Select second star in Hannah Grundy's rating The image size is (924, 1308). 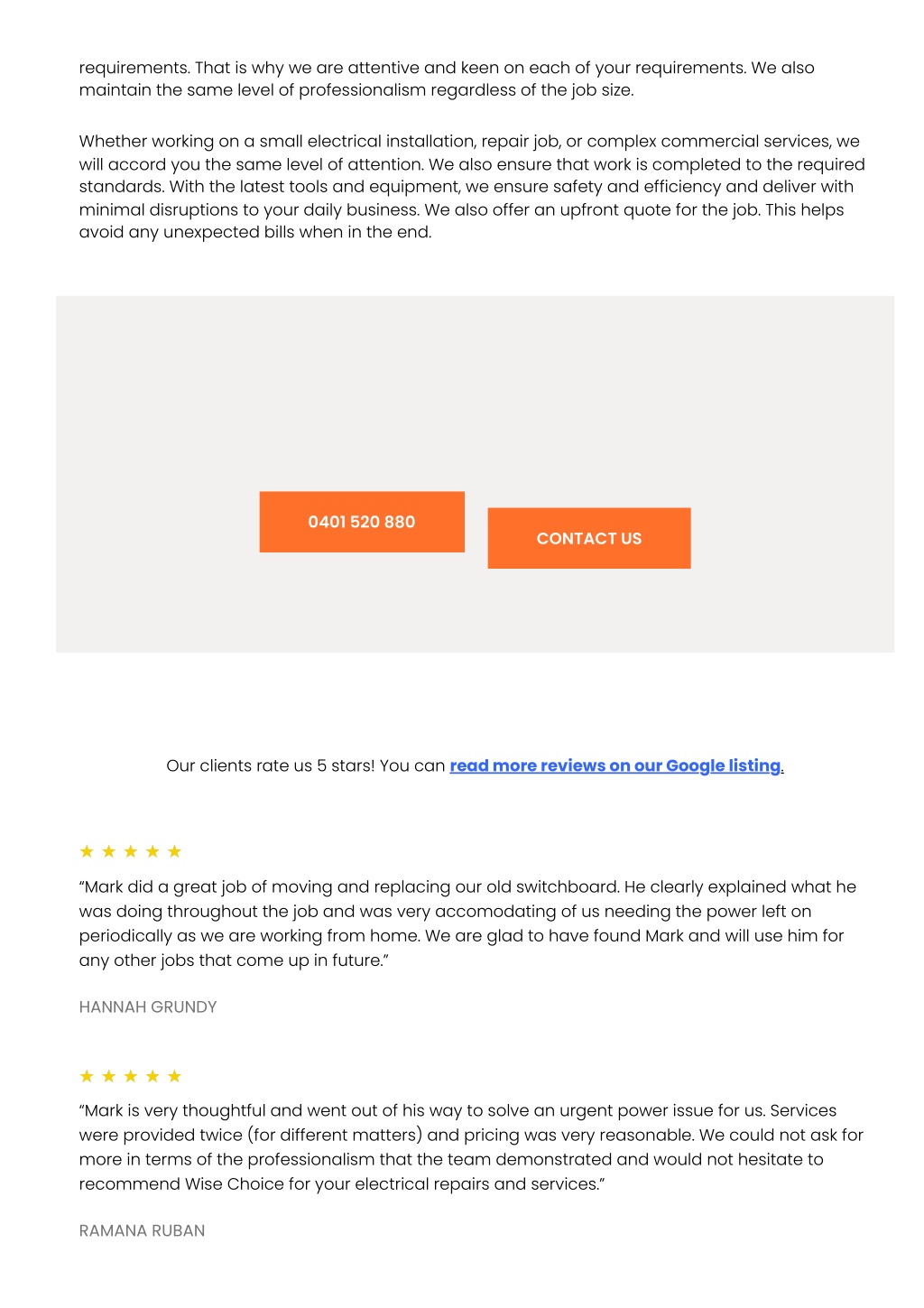[108, 851]
